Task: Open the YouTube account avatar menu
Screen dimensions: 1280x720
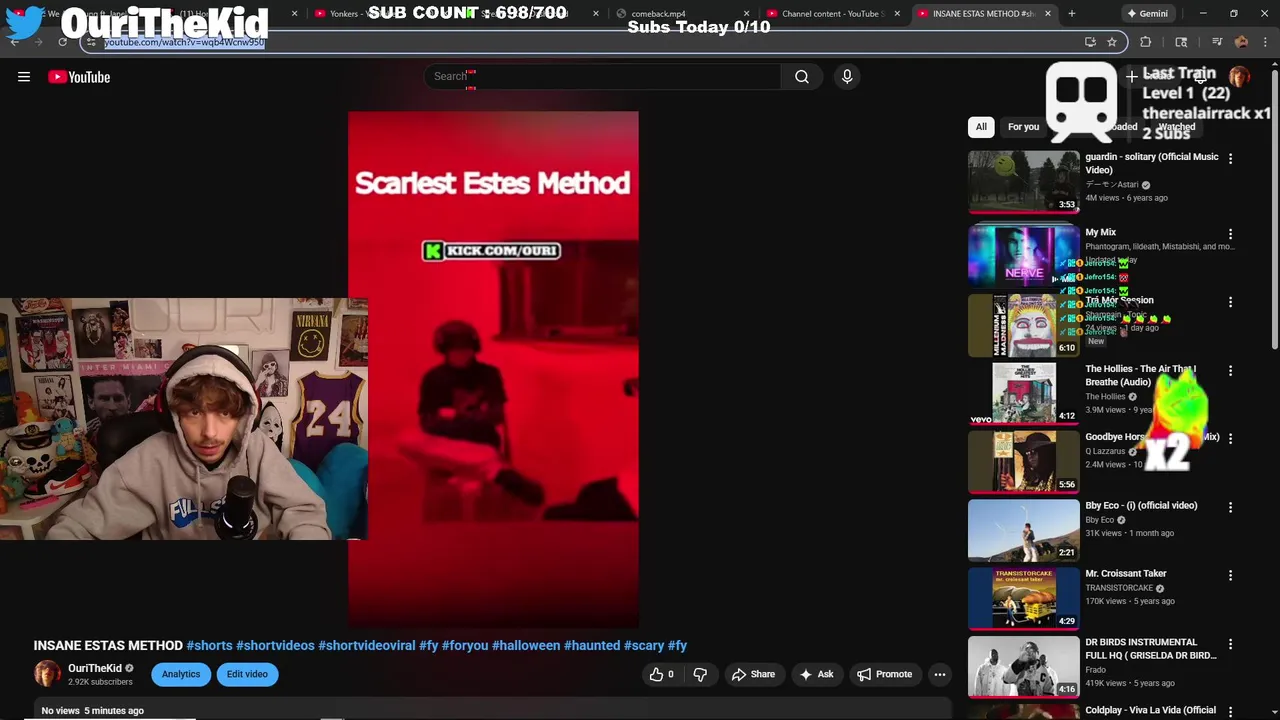Action: (1239, 77)
